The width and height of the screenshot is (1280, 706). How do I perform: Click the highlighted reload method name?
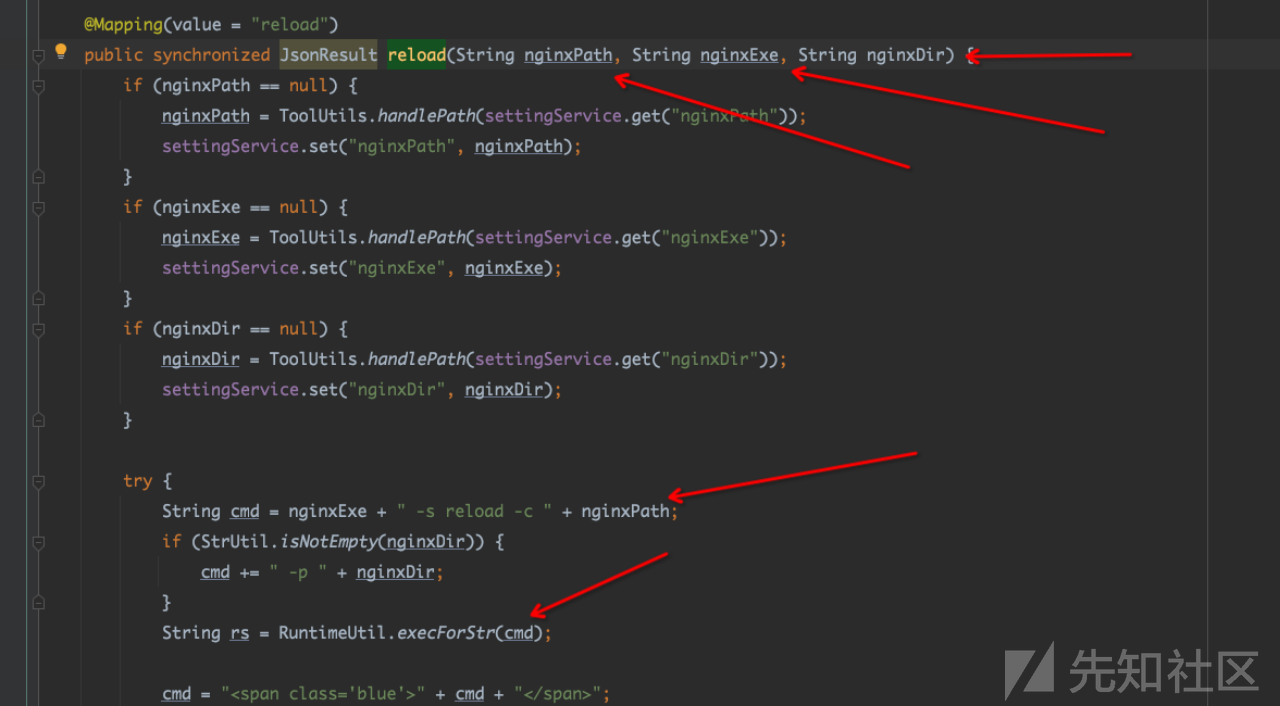(x=417, y=55)
